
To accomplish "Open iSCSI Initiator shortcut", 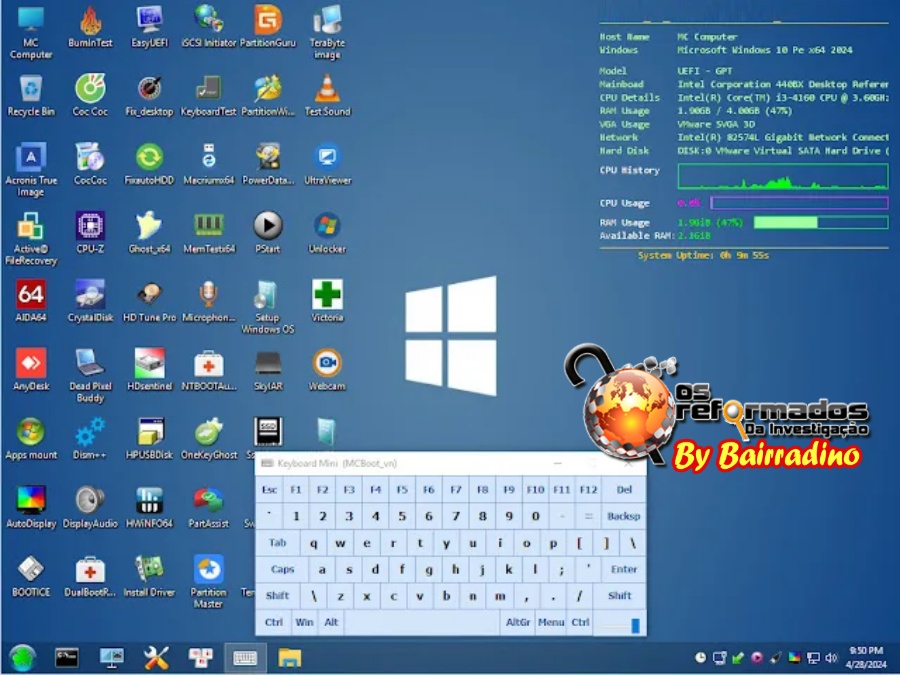I will [208, 26].
